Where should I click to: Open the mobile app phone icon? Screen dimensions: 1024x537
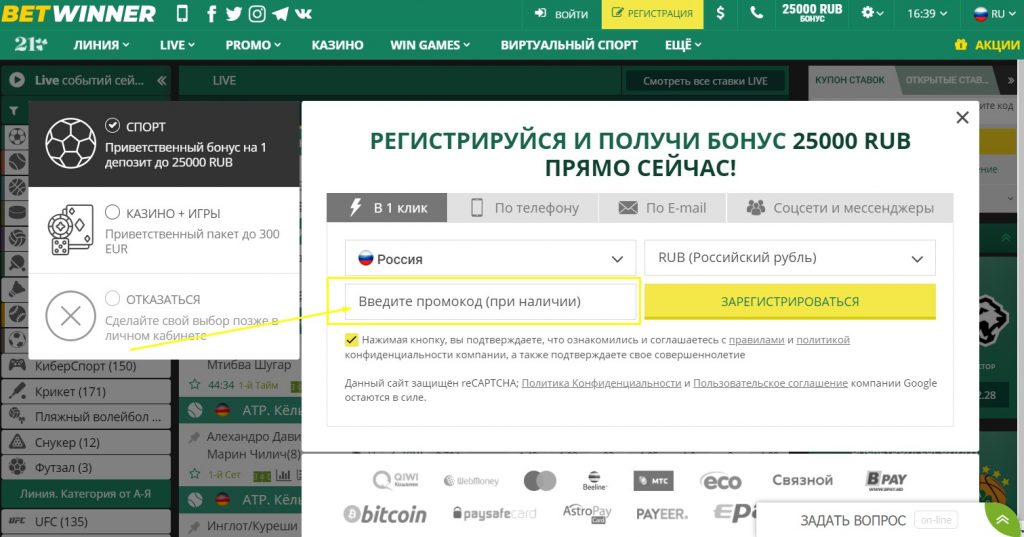pos(182,13)
